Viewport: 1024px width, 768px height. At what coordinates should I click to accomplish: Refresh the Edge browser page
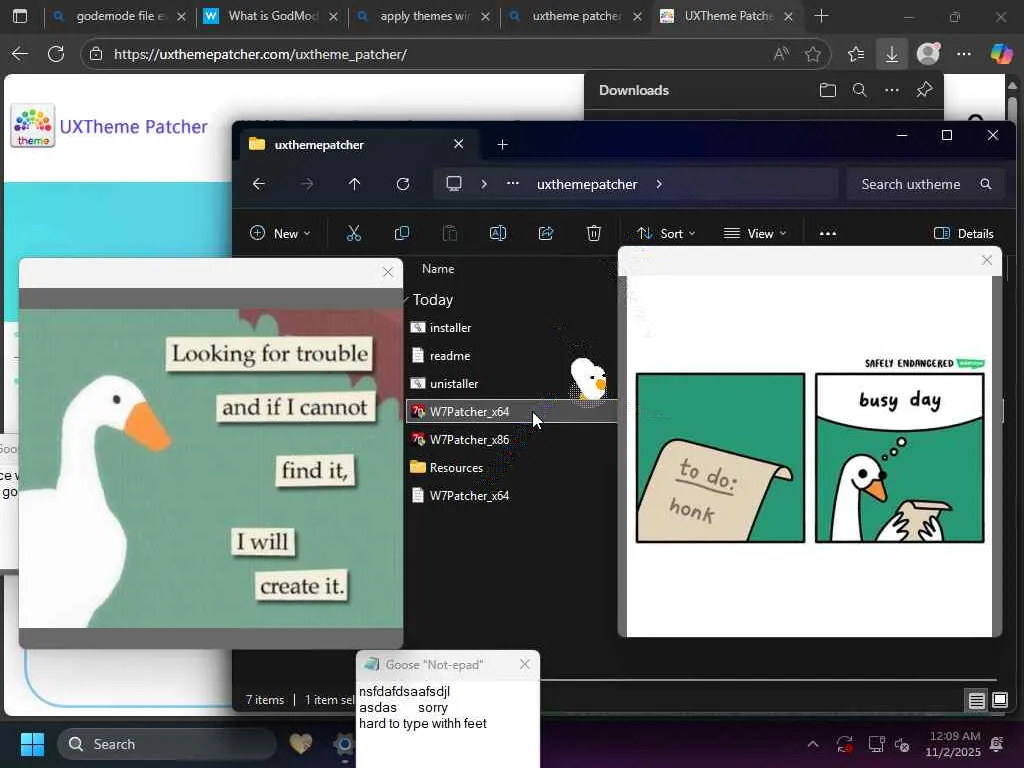(x=56, y=54)
